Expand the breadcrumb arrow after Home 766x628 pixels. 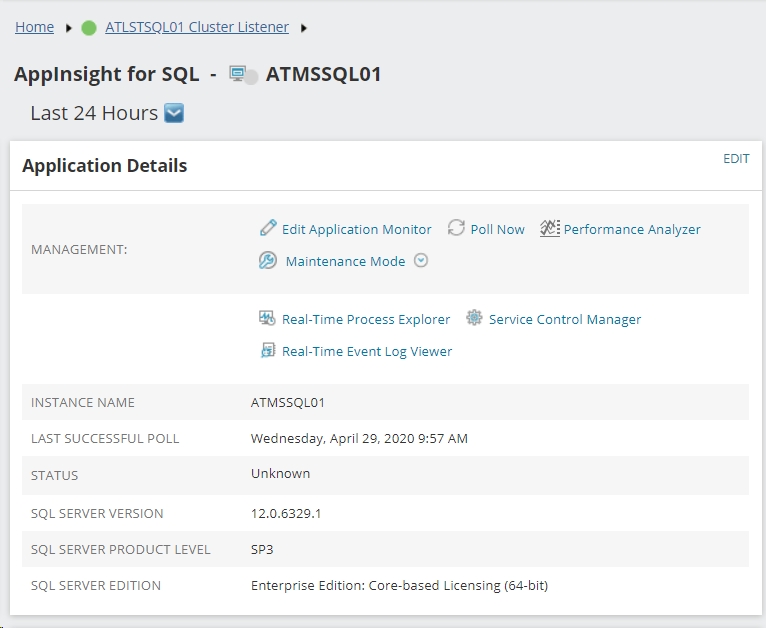pos(68,28)
